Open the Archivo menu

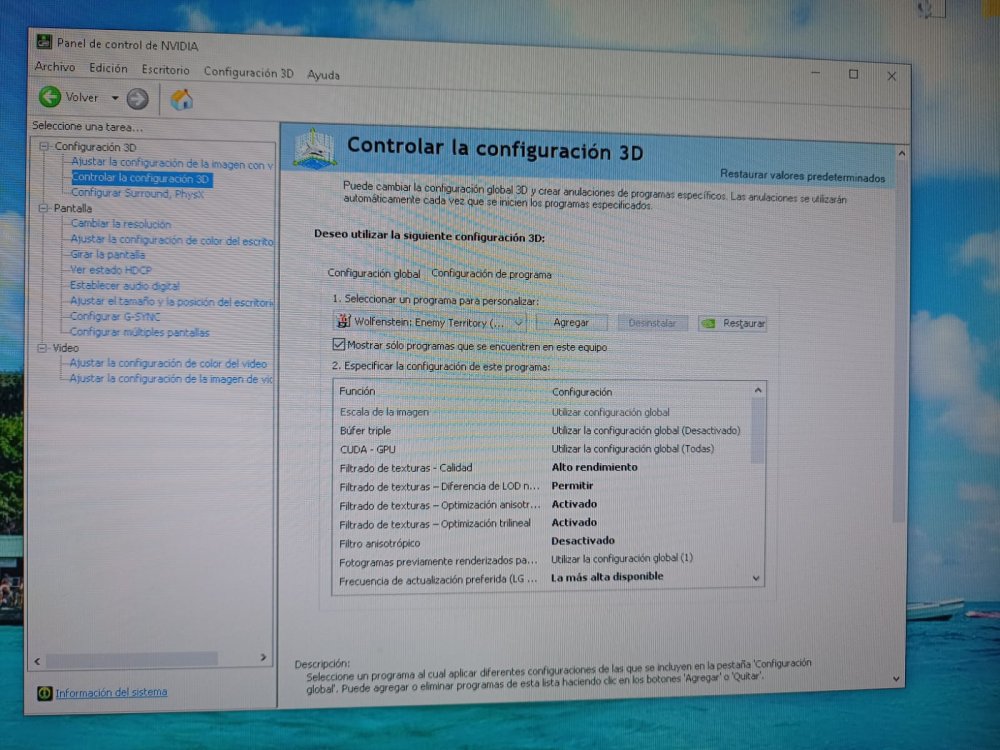[x=55, y=66]
